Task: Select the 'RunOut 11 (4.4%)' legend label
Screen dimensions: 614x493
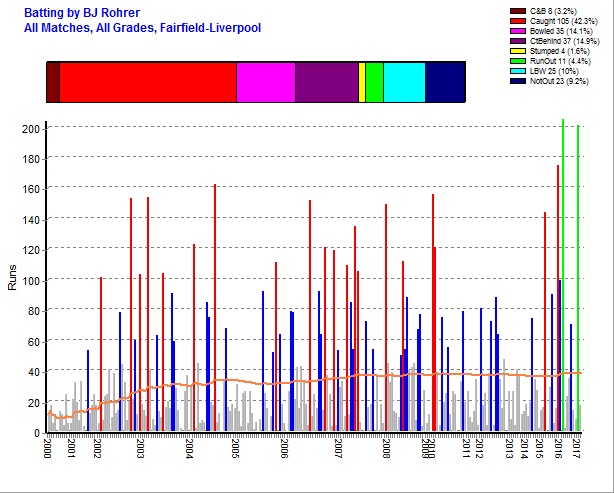Action: click(564, 62)
